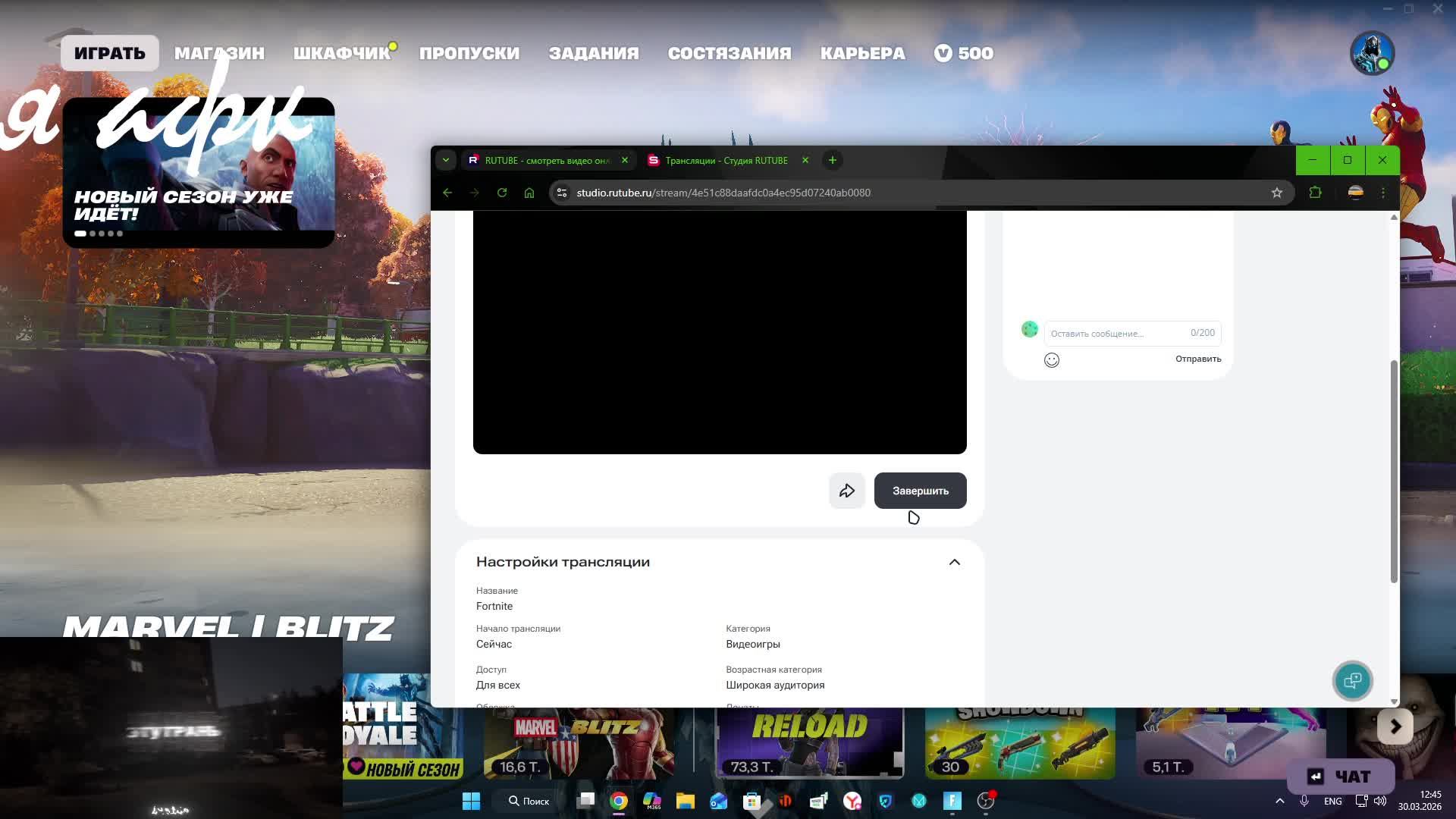Image resolution: width=1456 pixels, height=819 pixels.
Task: Open the support chat floating button
Action: tap(1352, 680)
